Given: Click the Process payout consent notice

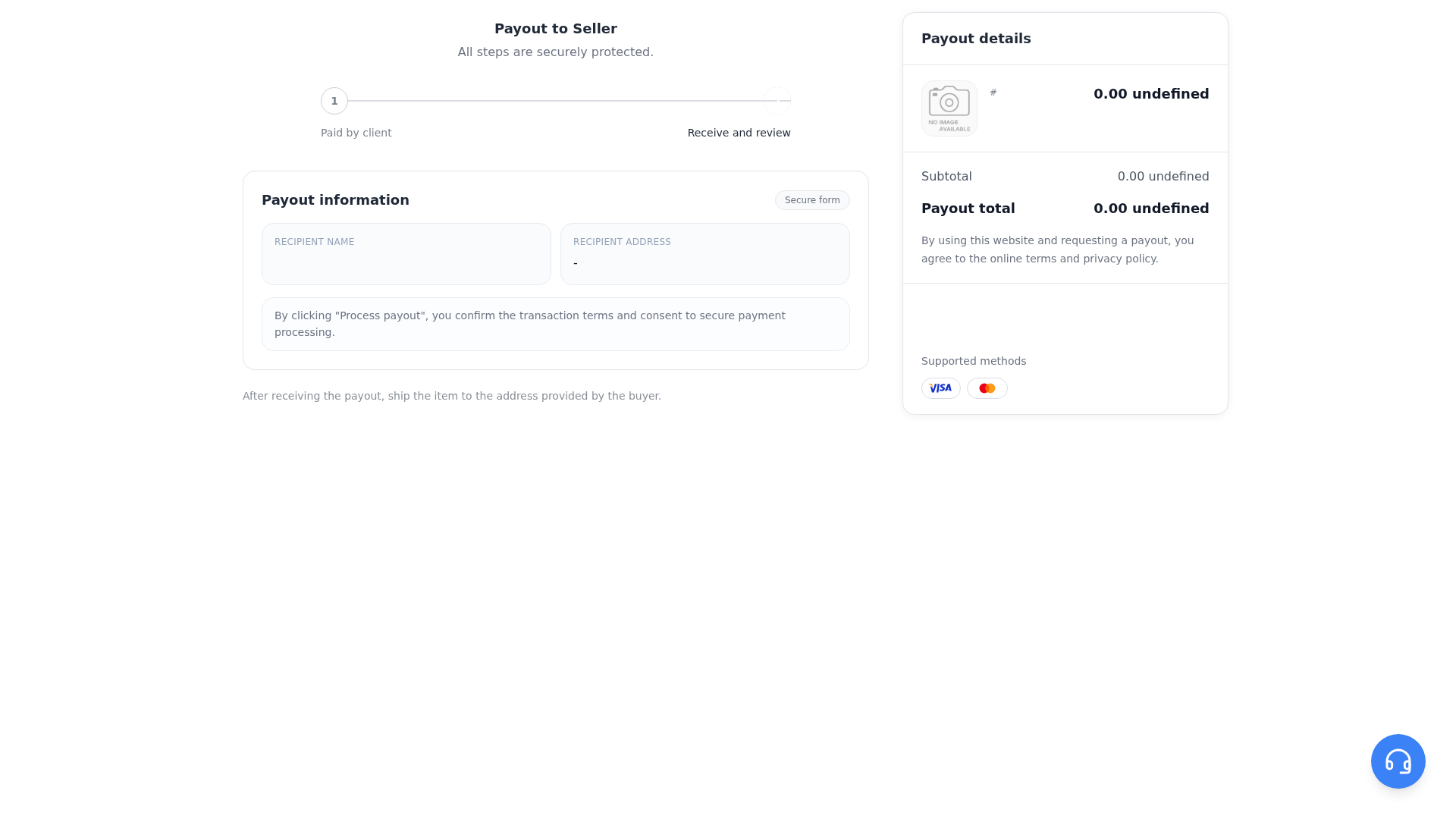Looking at the screenshot, I should click(x=556, y=324).
